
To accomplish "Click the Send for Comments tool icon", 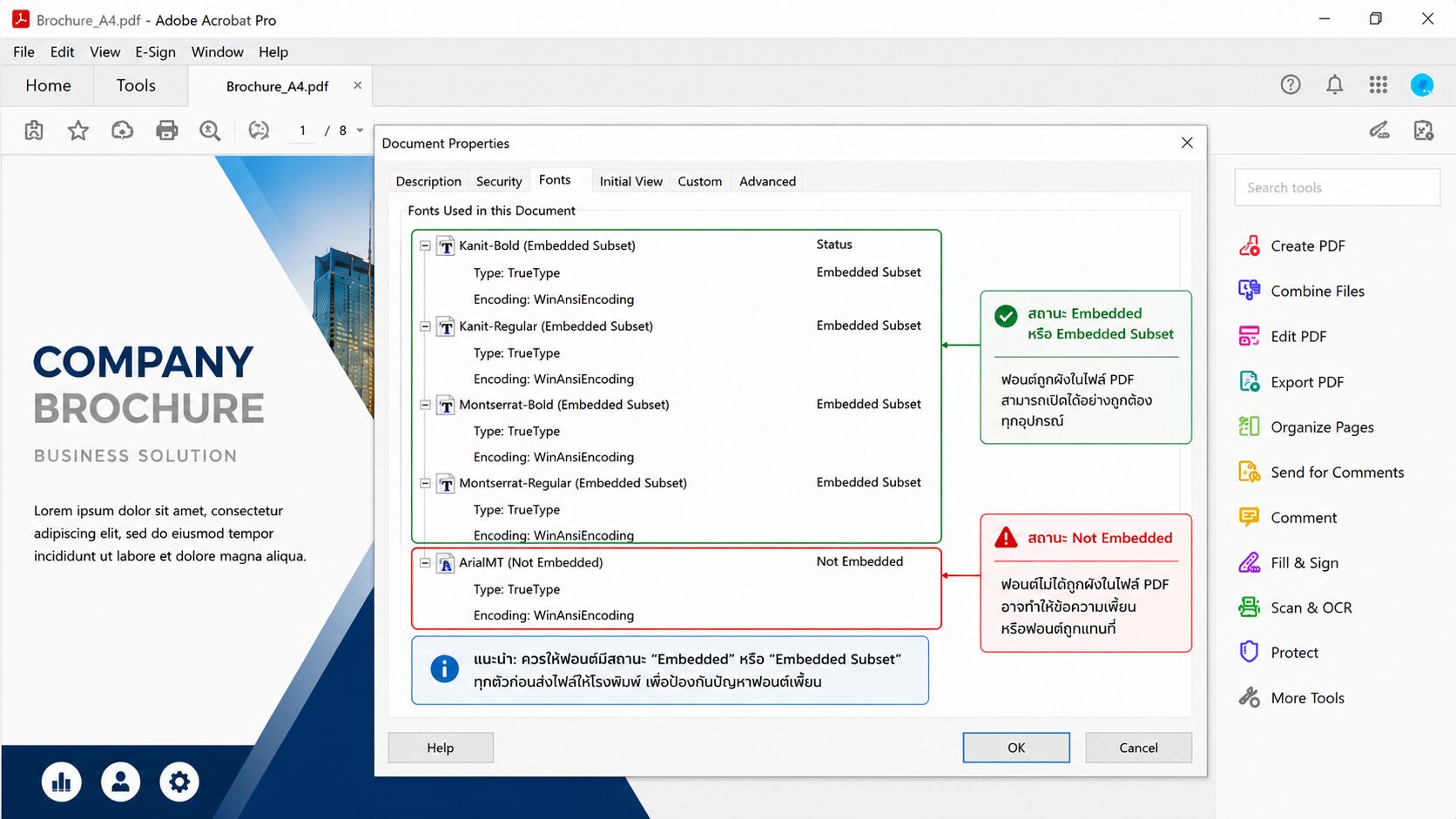I will pyautogui.click(x=1250, y=472).
